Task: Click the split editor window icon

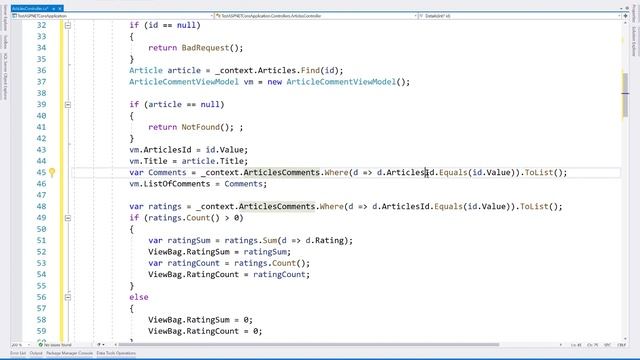Action: tap(625, 16)
